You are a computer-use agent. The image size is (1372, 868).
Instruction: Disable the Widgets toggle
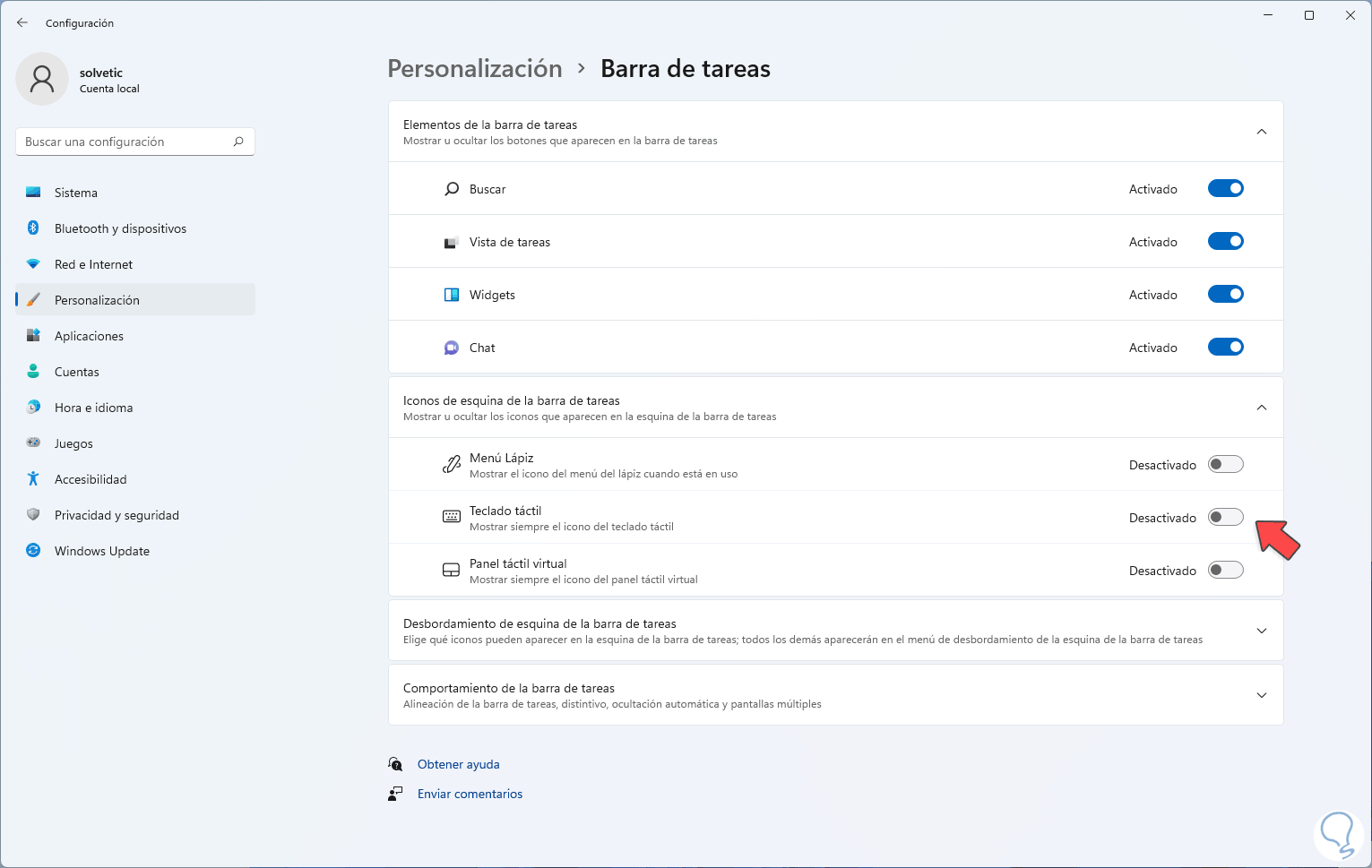1225,295
